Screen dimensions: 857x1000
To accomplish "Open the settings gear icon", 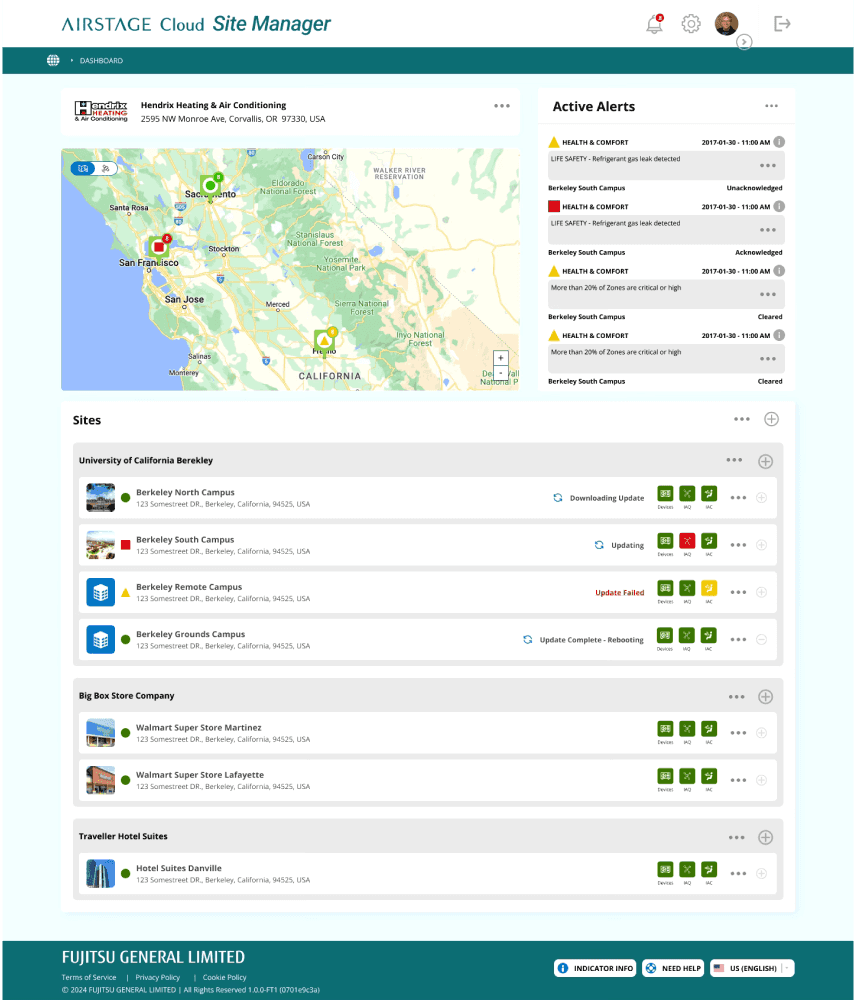I will 691,24.
